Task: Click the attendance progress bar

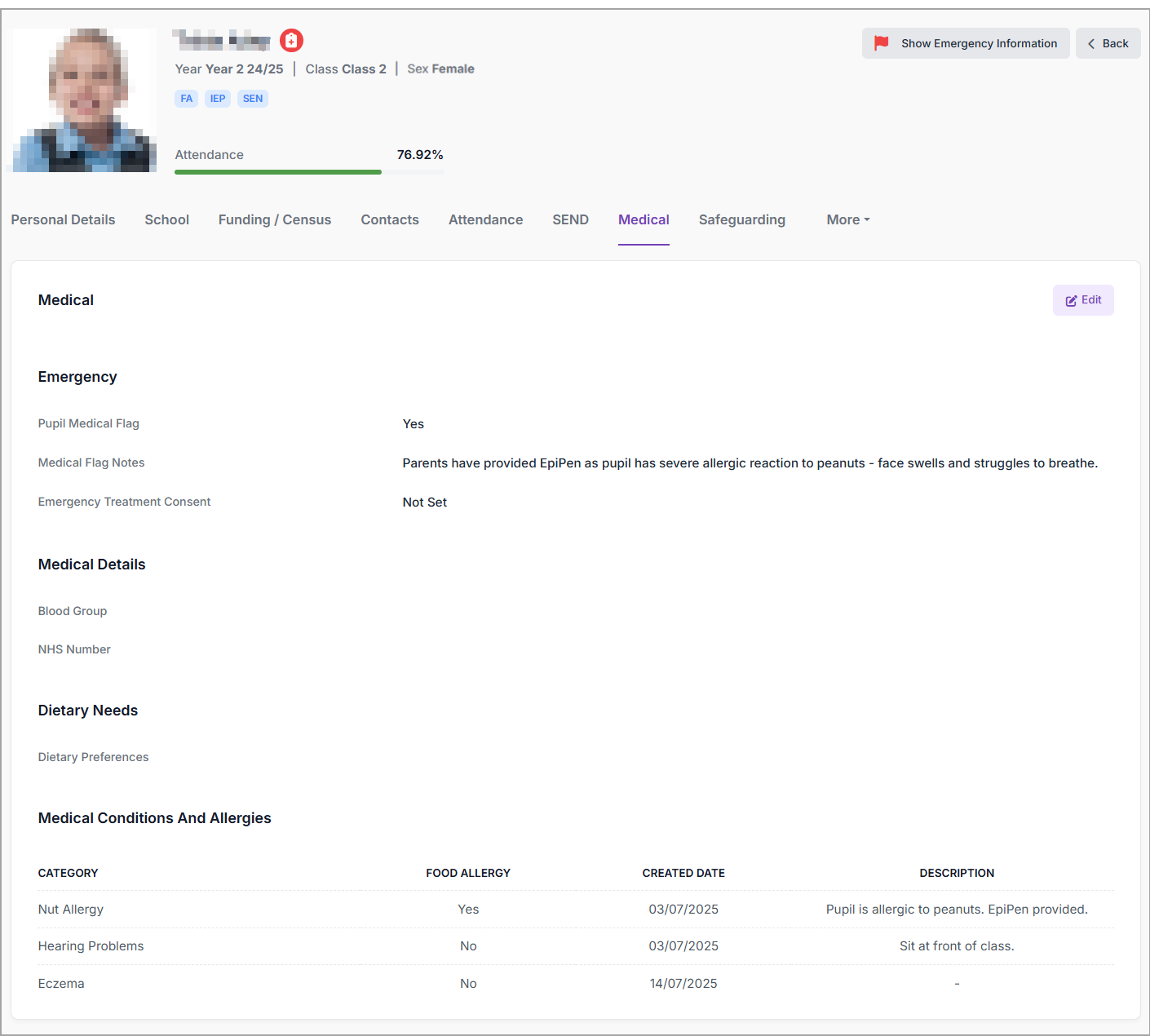Action: point(308,172)
